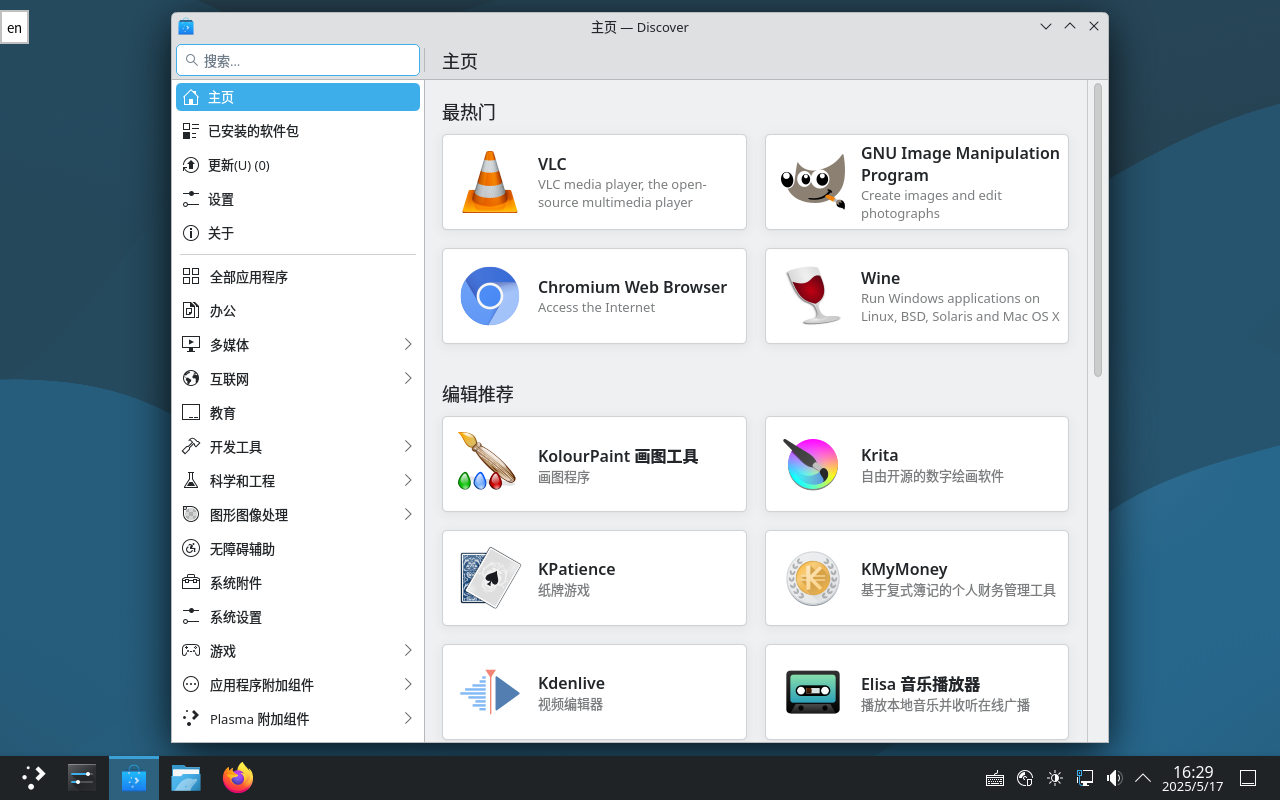Click the KolourPaint brush icon
Image resolution: width=1280 pixels, height=800 pixels.
487,461
